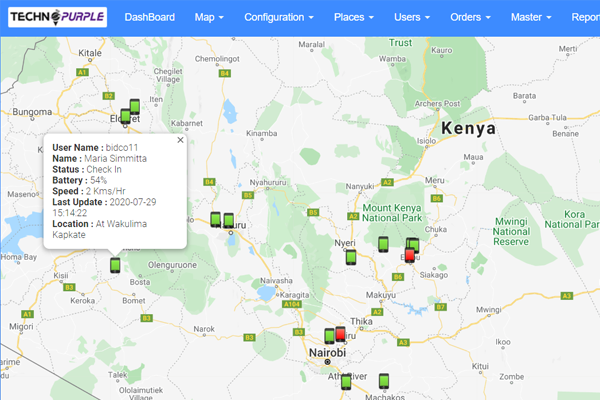Viewport: 600px width, 400px height.
Task: Expand the Master dropdown menu
Action: click(x=531, y=17)
